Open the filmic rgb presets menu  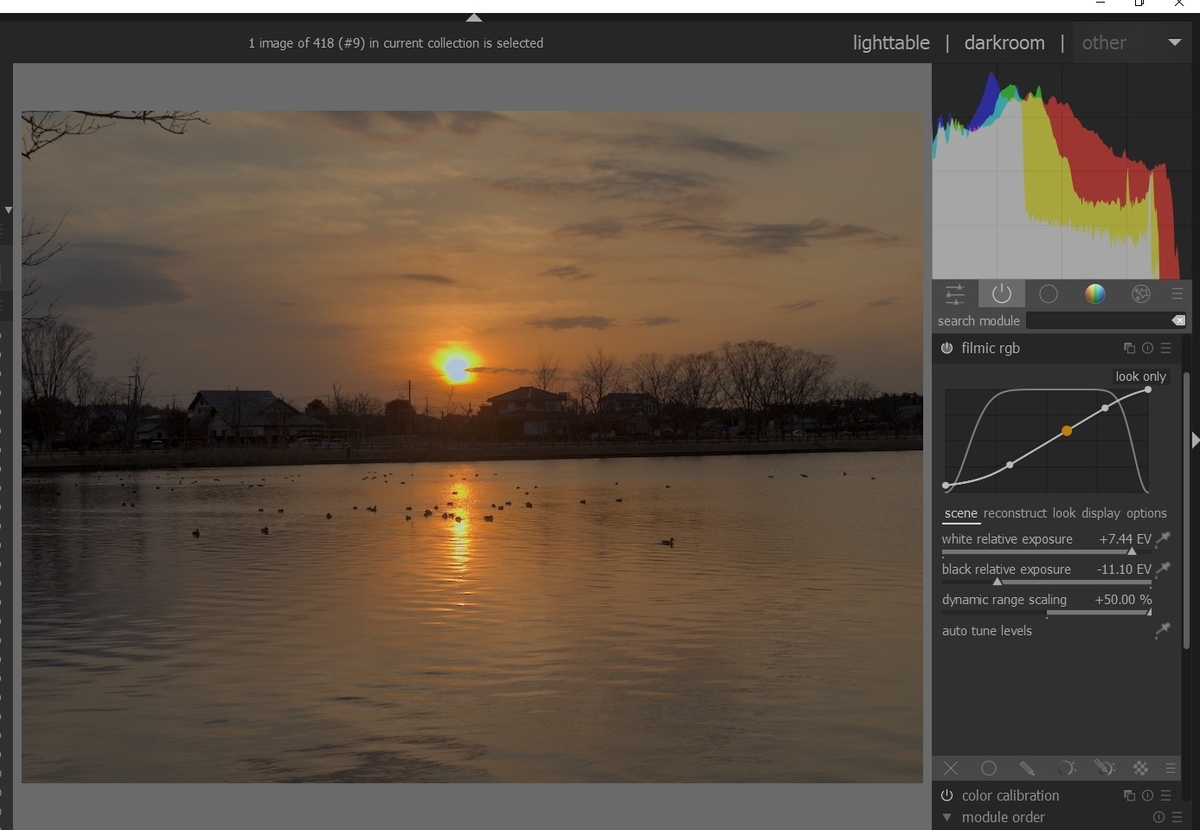[1165, 348]
